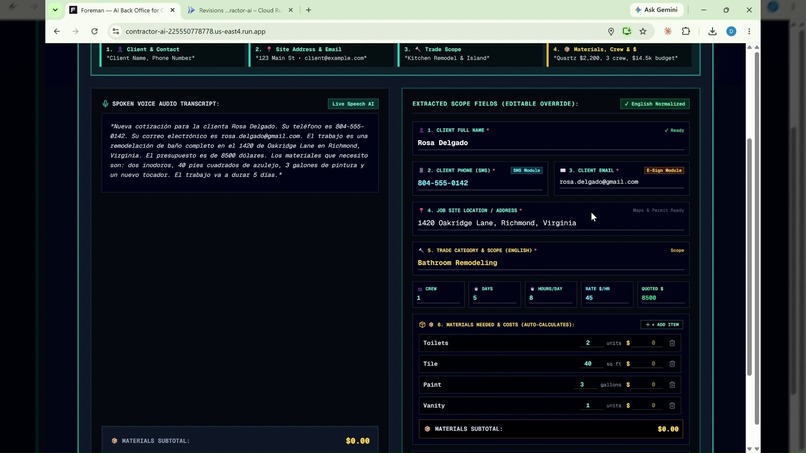Screen dimensions: 806x453
Task: Click inside the spoken transcript text box
Action: pos(240,153)
